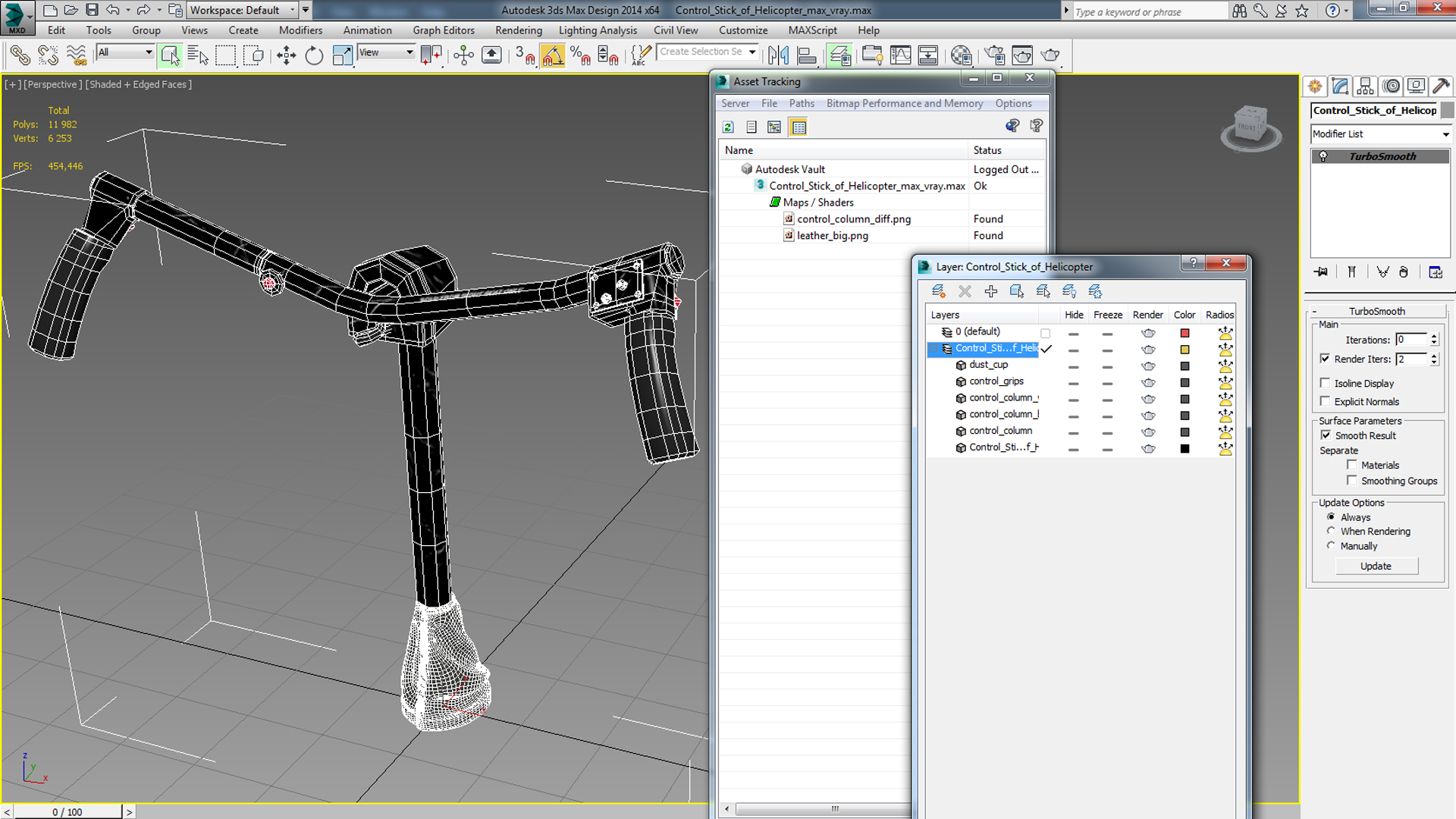Open the Create command panel tab

[x=1315, y=86]
